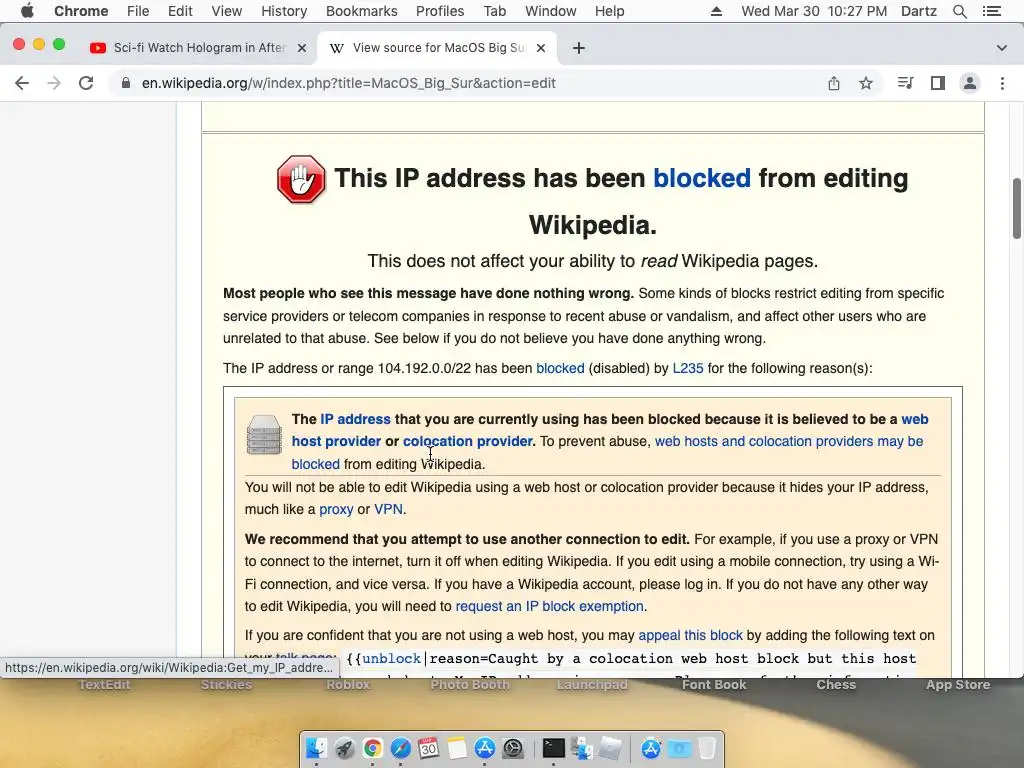Bookmark this tab with the star icon
1024x768 pixels.
tap(865, 83)
